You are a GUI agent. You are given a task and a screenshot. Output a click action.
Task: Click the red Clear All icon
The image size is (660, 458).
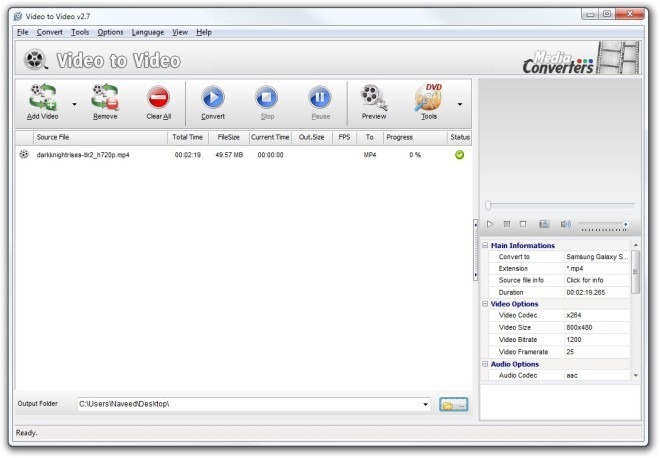point(158,98)
